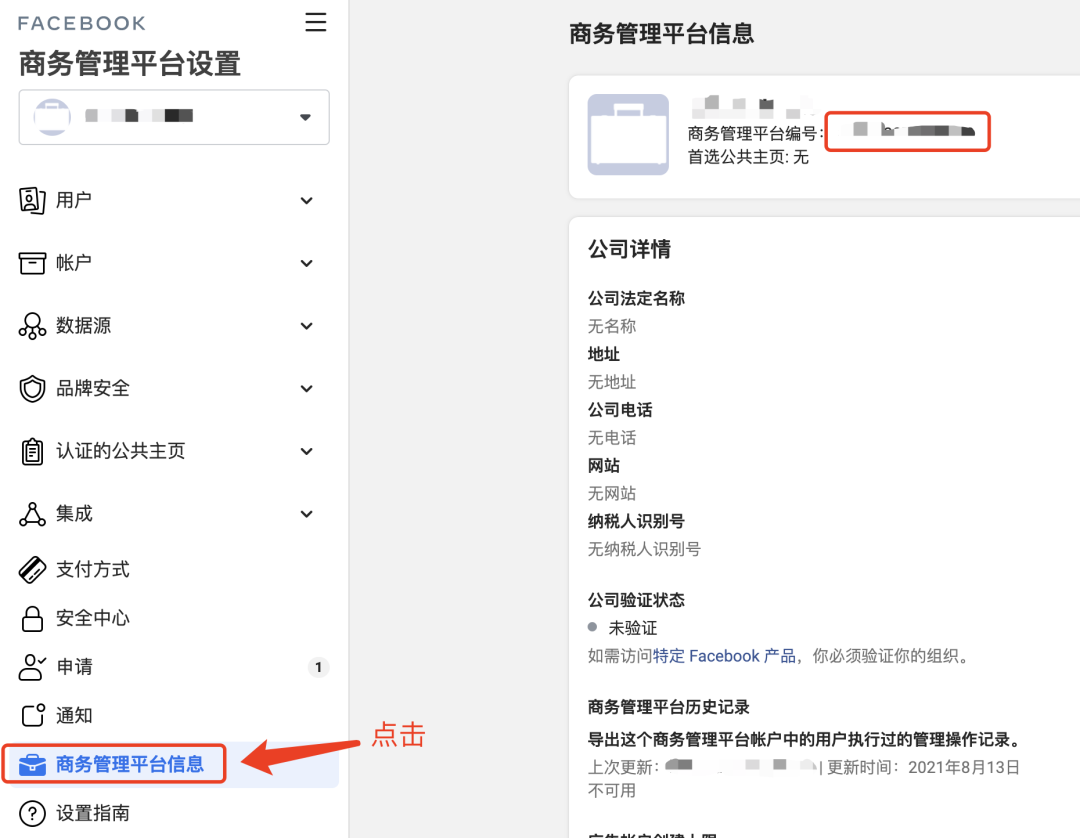Open the hamburger menu icon
The width and height of the screenshot is (1080, 838).
pos(315,22)
